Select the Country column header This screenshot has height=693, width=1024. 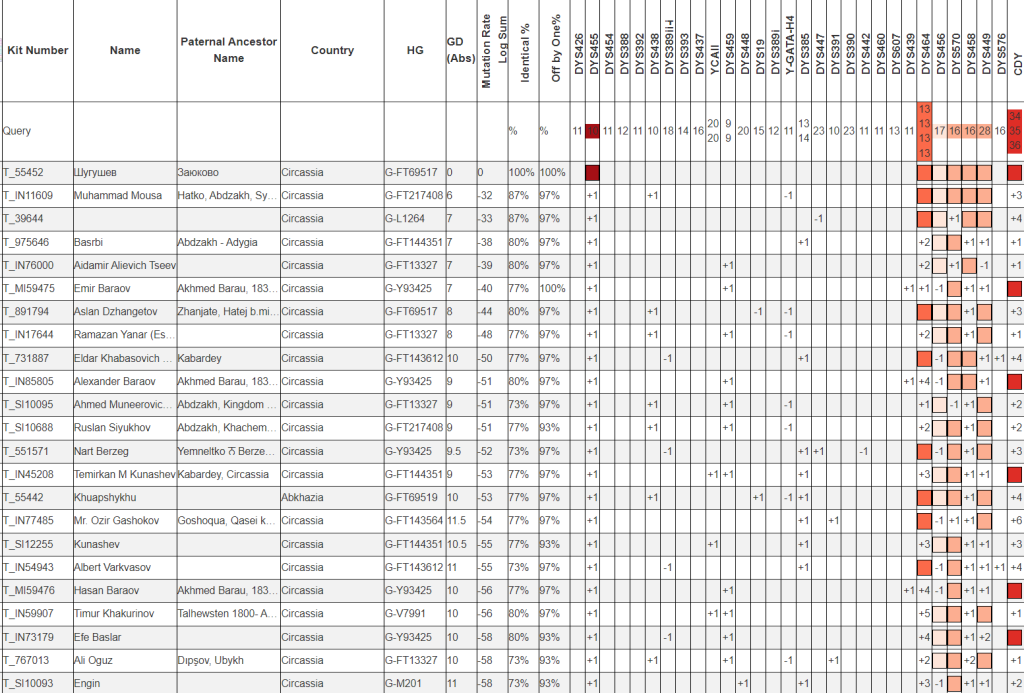tap(332, 50)
